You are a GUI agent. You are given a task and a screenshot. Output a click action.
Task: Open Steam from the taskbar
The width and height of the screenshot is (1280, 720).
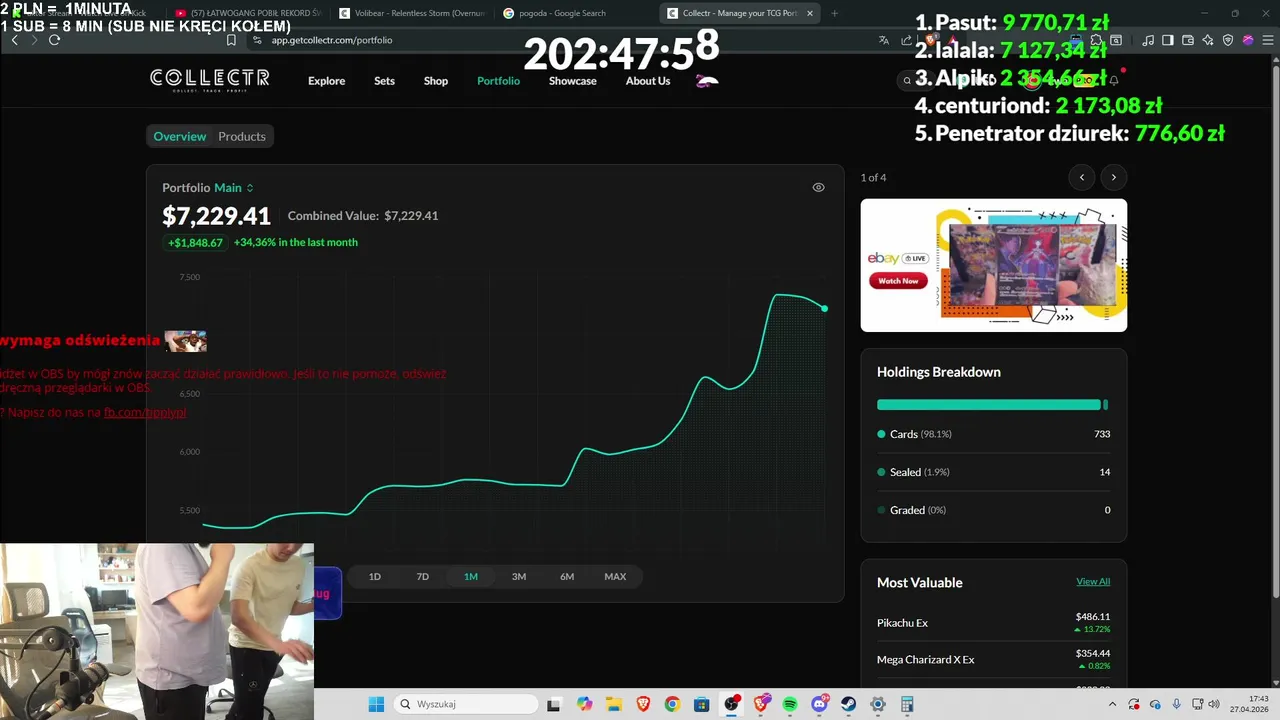(848, 704)
